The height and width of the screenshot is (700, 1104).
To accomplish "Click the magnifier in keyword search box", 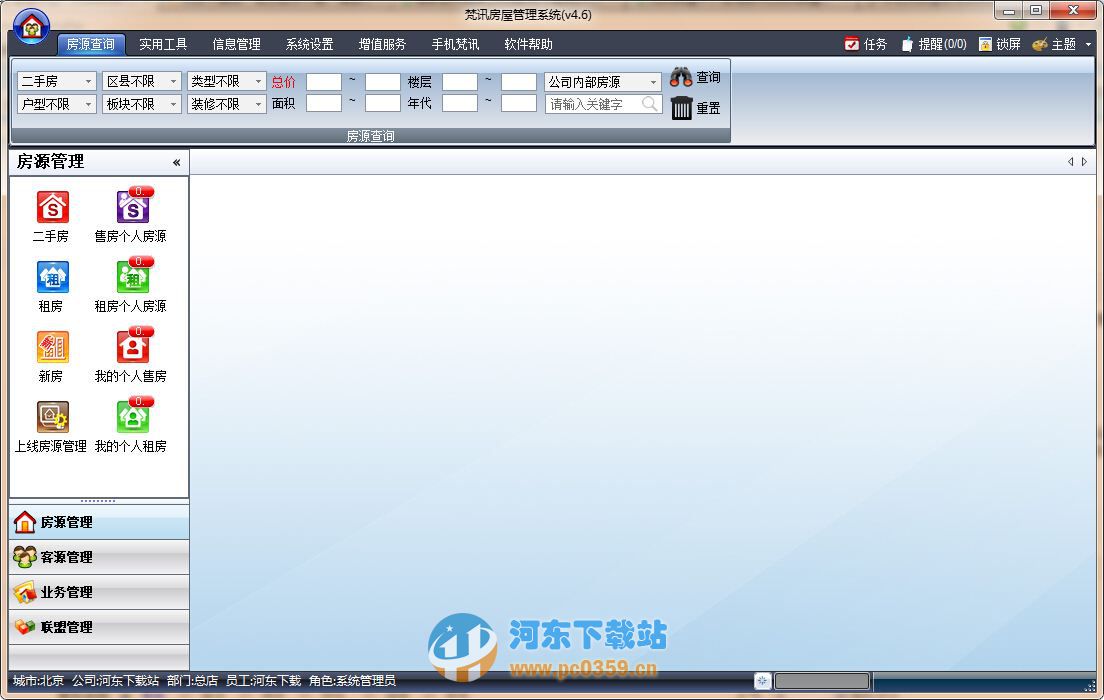I will click(650, 104).
